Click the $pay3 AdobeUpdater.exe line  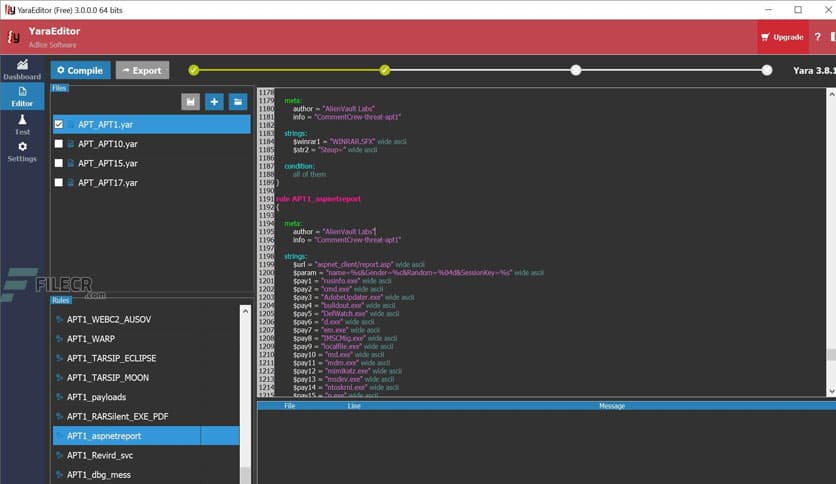point(353,297)
